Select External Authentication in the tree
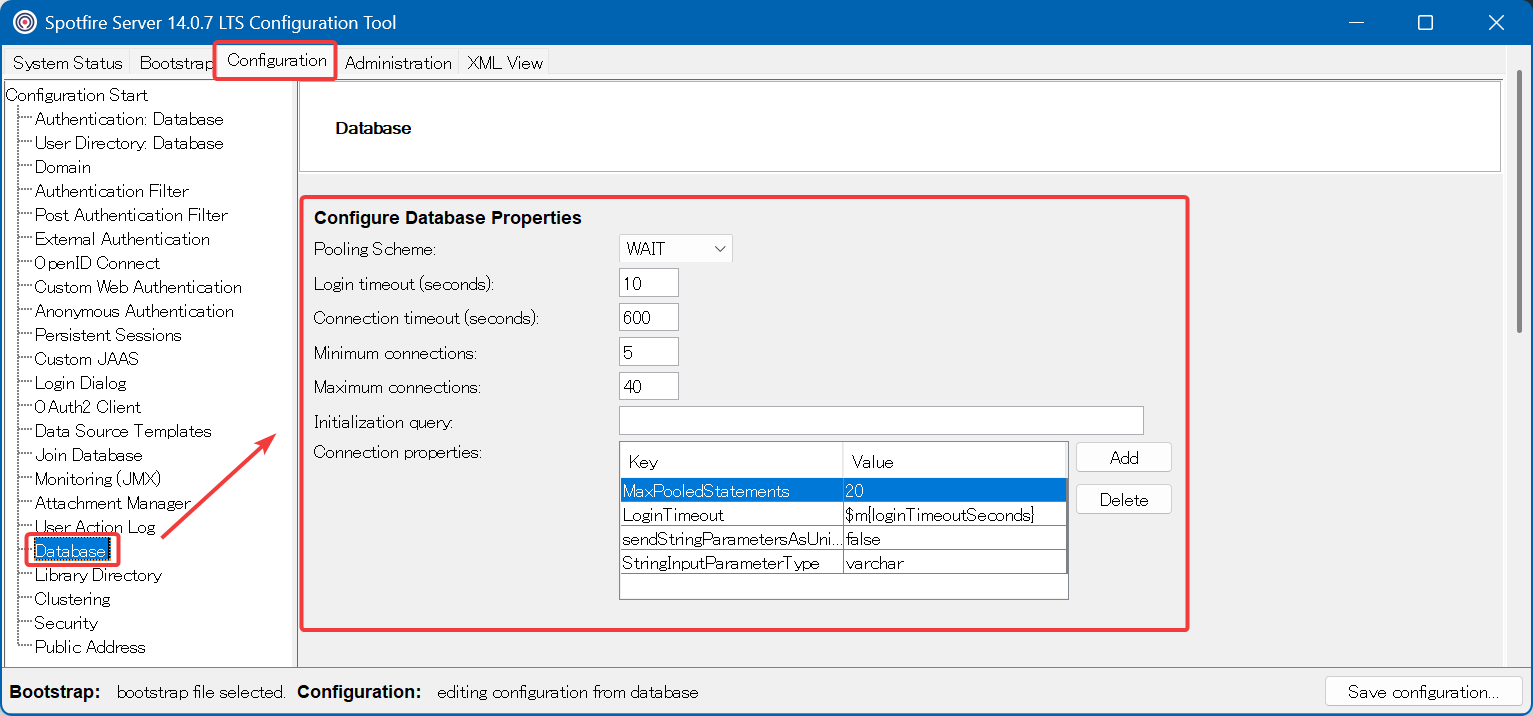The width and height of the screenshot is (1533, 716). (x=122, y=239)
